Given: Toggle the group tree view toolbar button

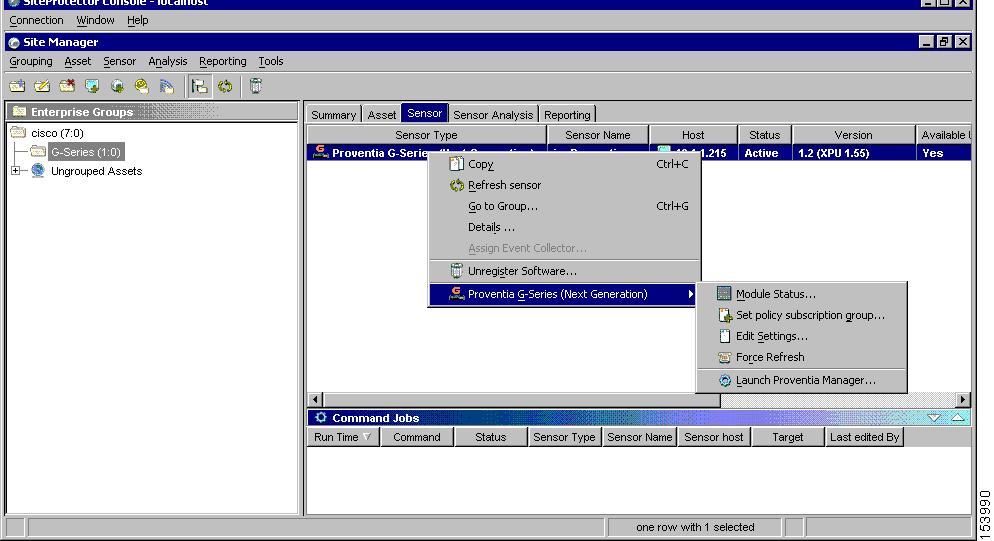Looking at the screenshot, I should pos(200,86).
